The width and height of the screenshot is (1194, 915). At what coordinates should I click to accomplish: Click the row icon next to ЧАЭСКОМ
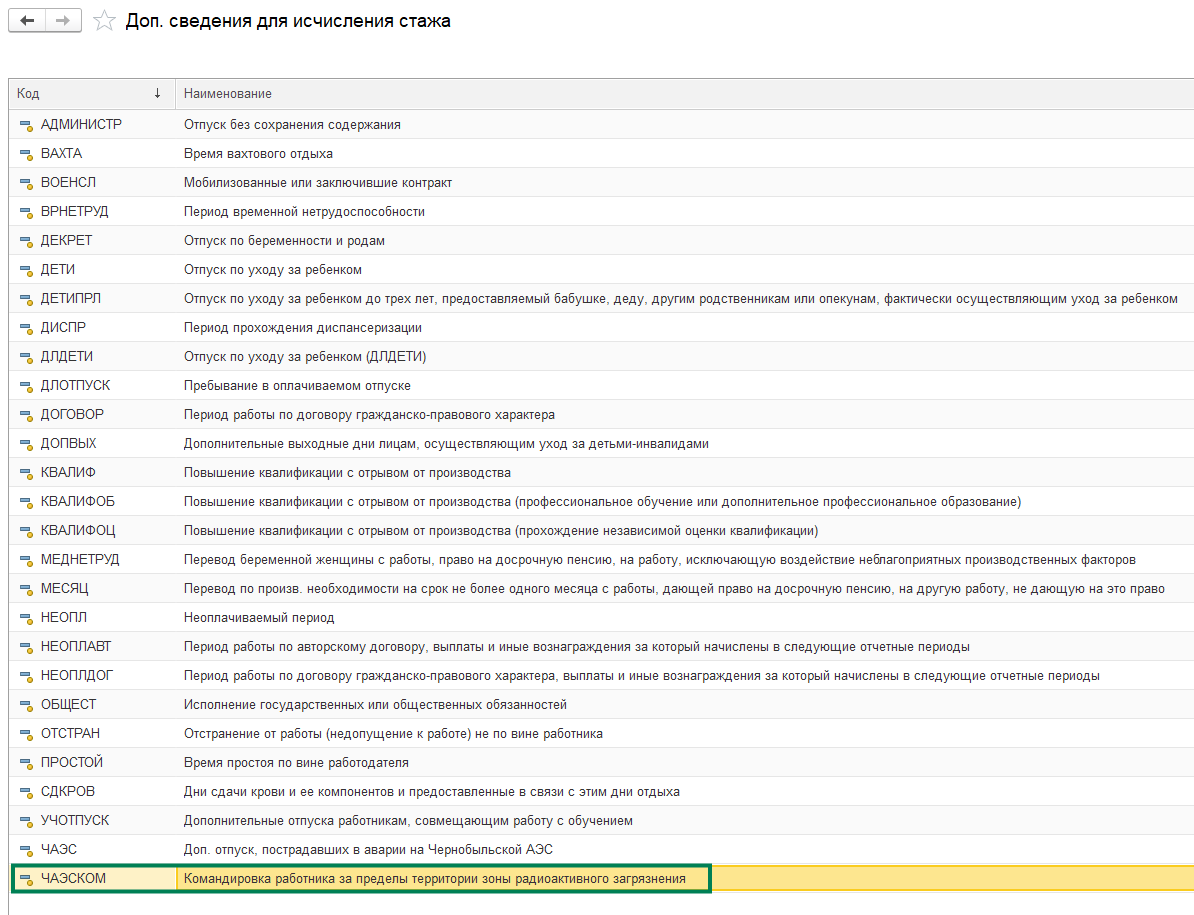(26, 879)
